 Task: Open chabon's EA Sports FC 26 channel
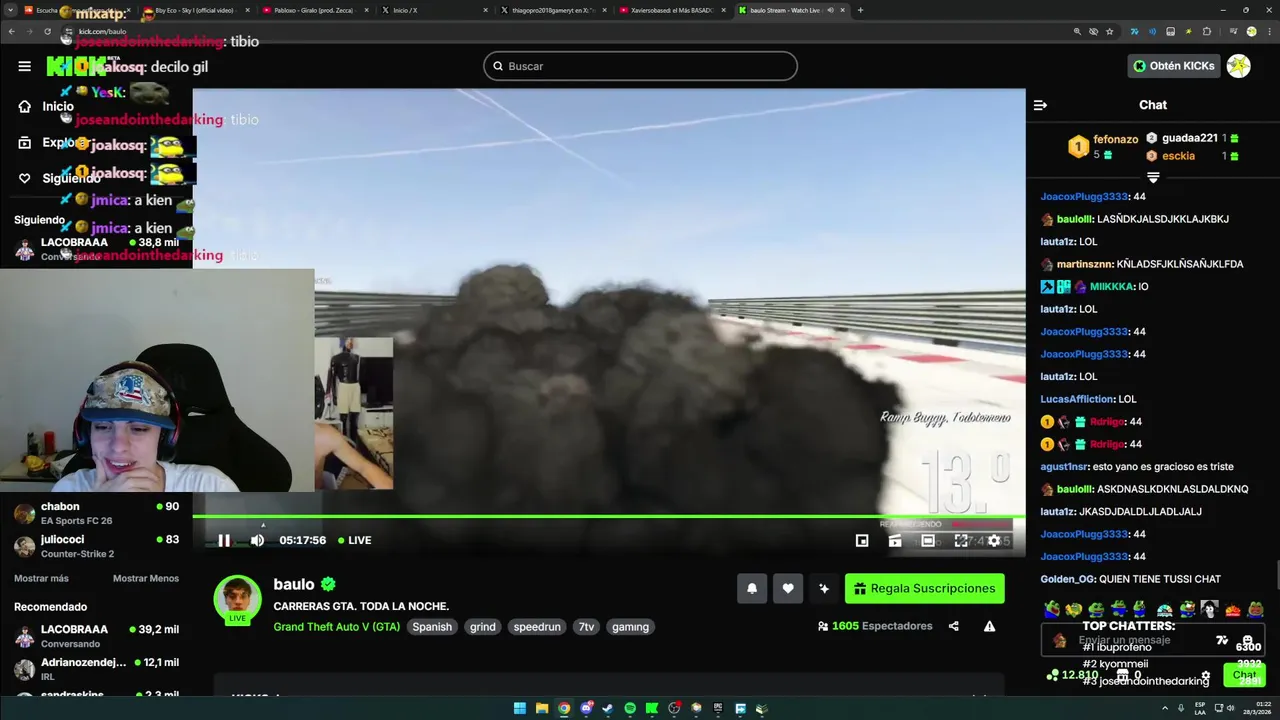coord(96,513)
